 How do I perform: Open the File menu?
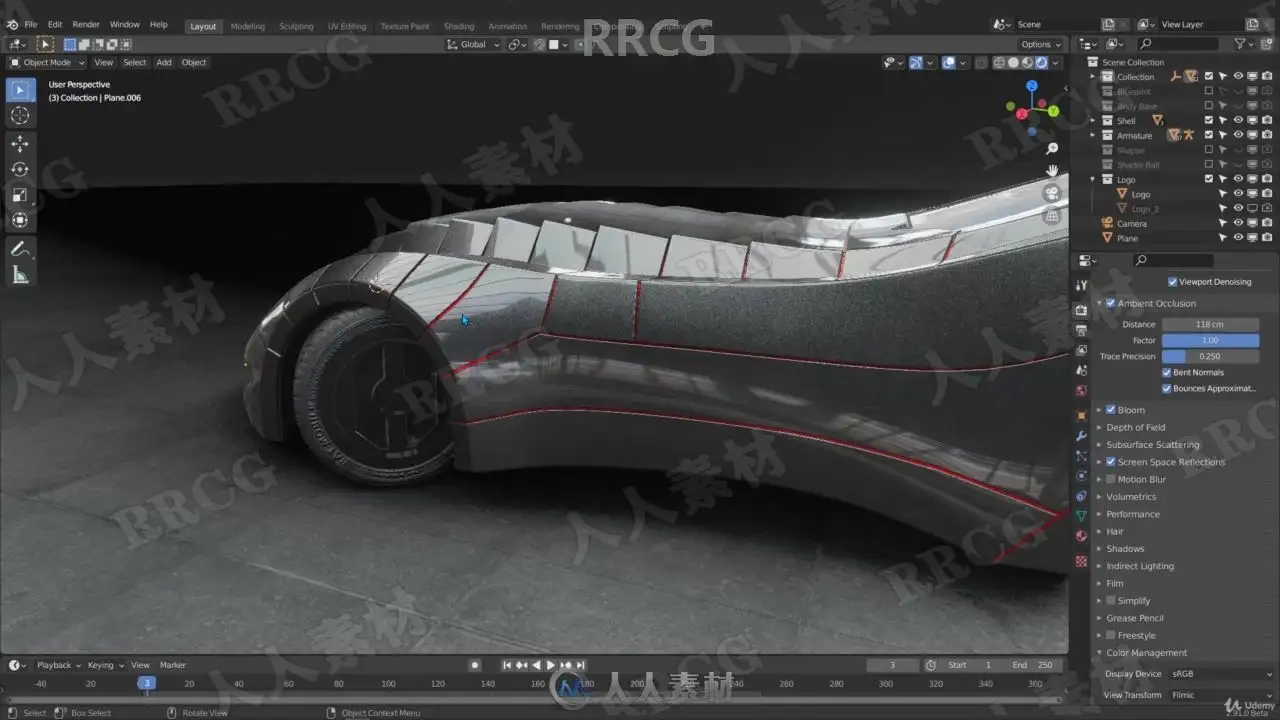pyautogui.click(x=30, y=24)
